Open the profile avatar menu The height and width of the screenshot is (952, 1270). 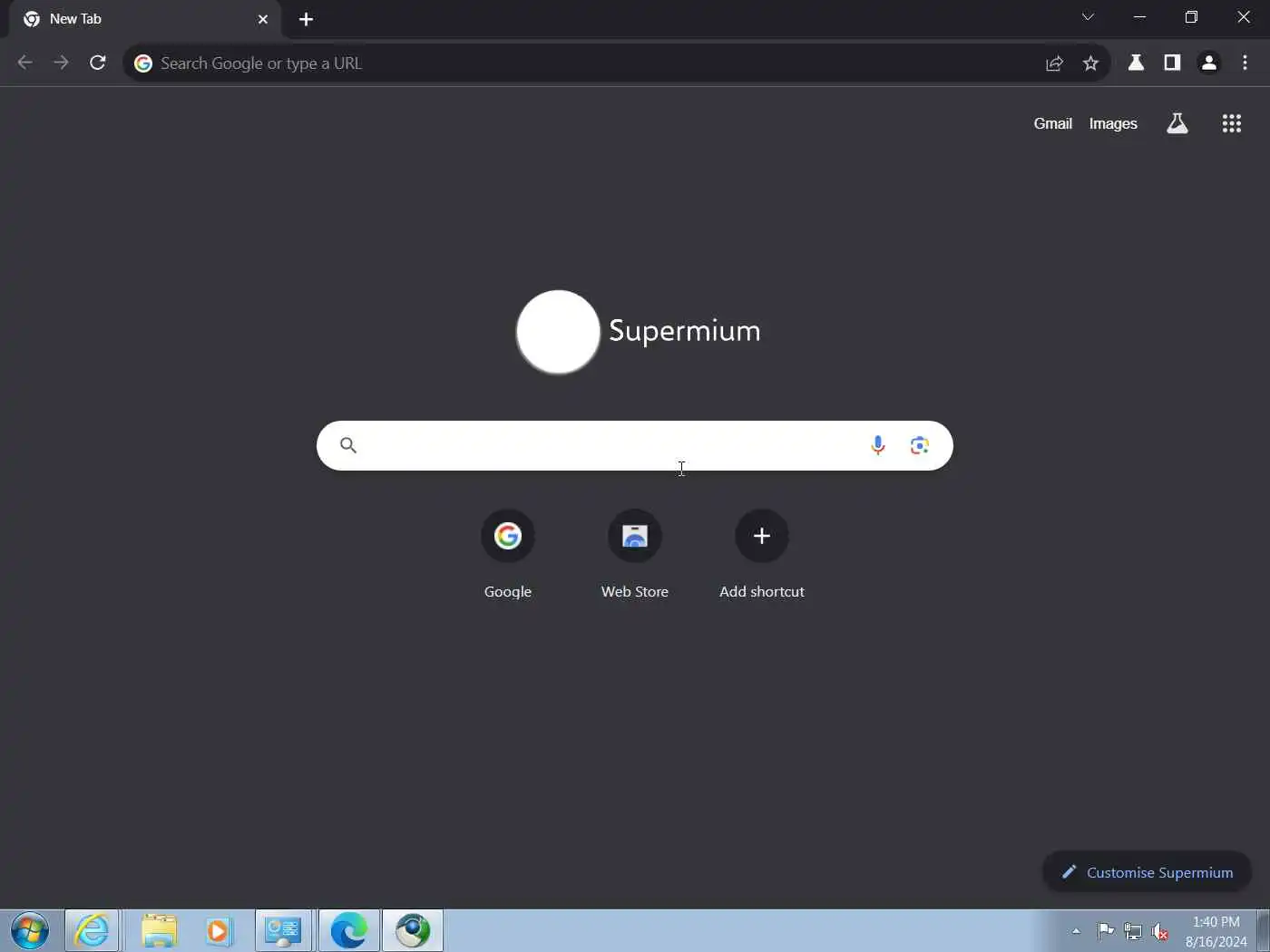(x=1208, y=63)
